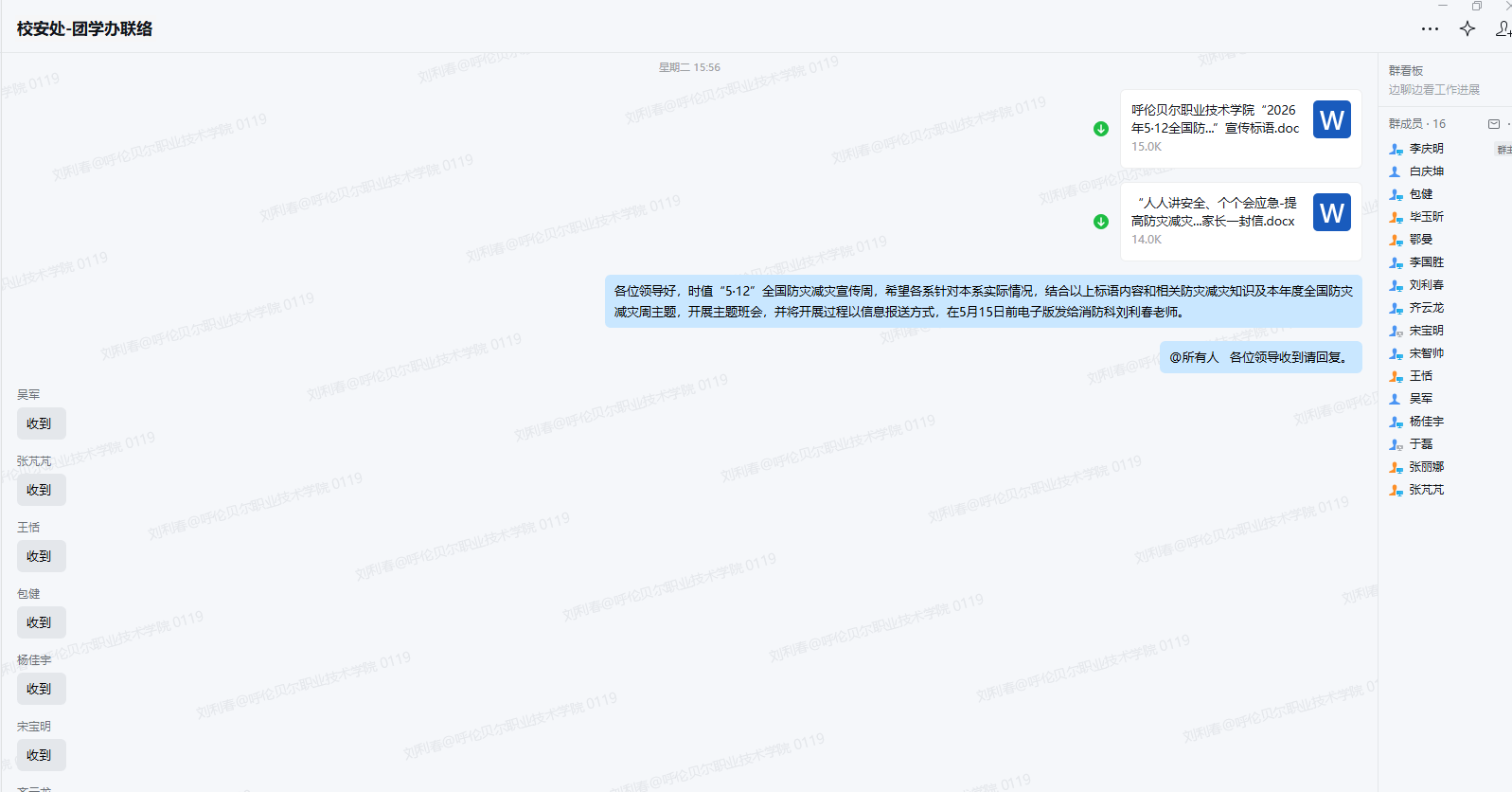Viewport: 1512px width, 792px height.
Task: Select member name 毕玉昕 in list
Action: click(x=1427, y=217)
